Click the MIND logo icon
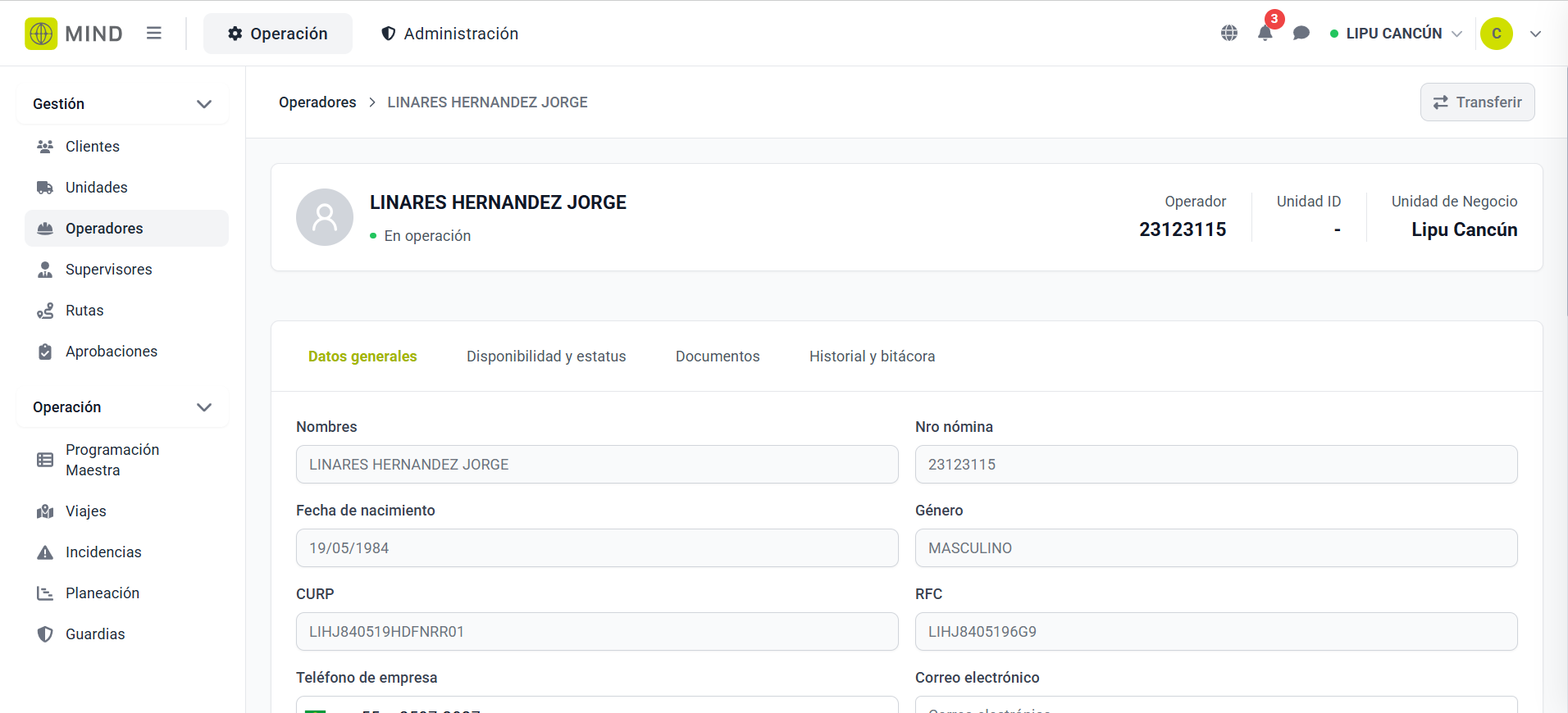This screenshot has height=713, width=1568. tap(41, 34)
